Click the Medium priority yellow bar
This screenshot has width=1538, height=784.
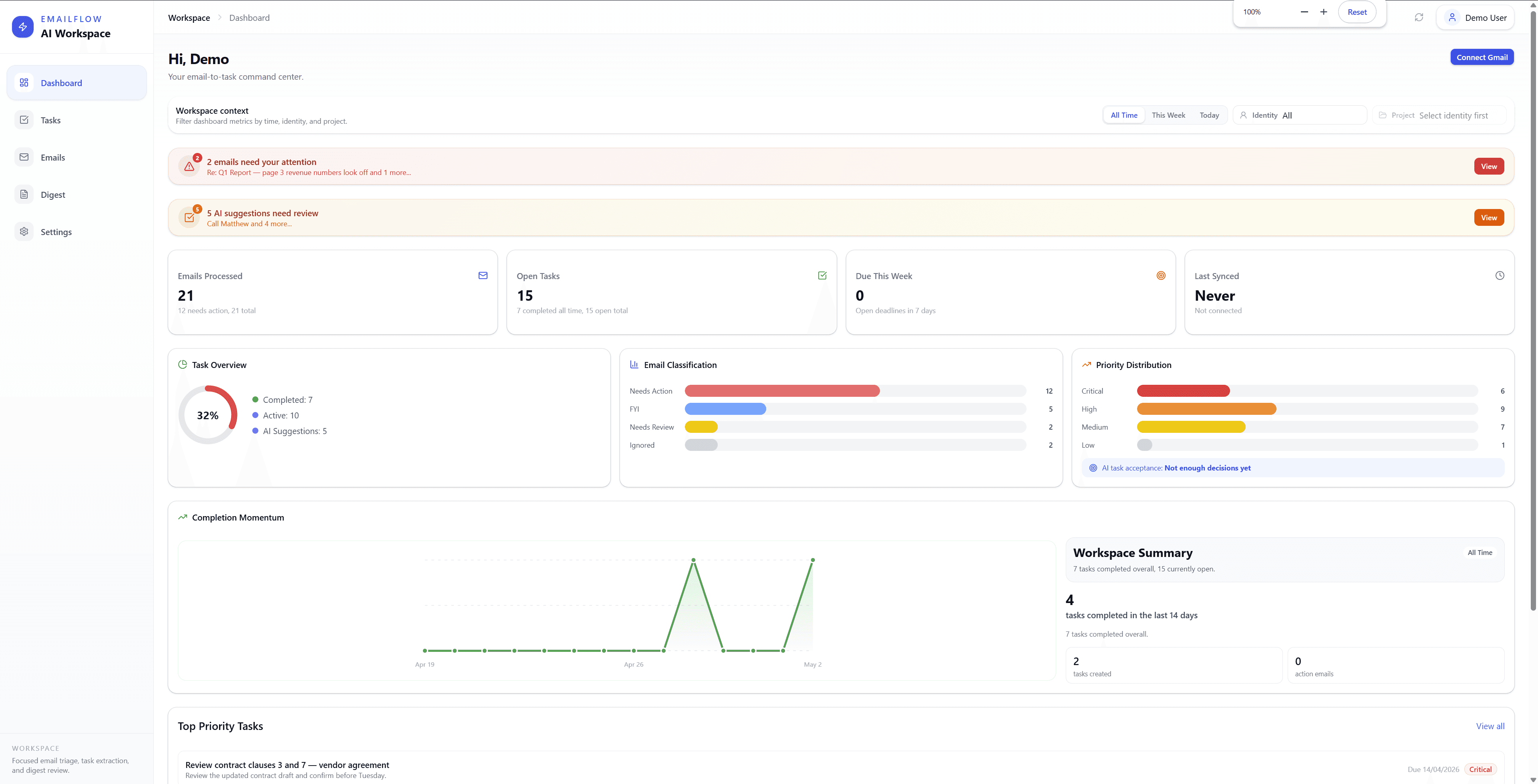click(x=1191, y=427)
